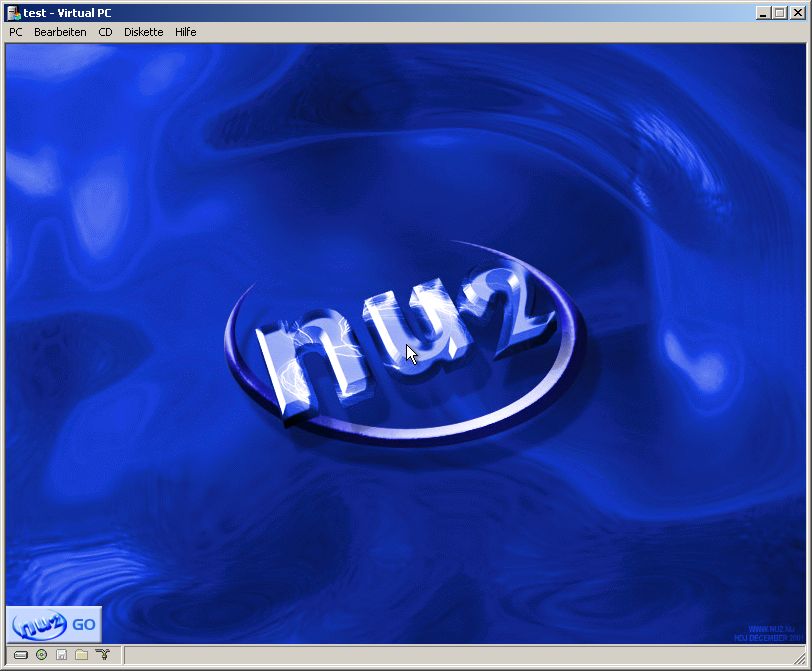Open the Diskette menu

143,32
